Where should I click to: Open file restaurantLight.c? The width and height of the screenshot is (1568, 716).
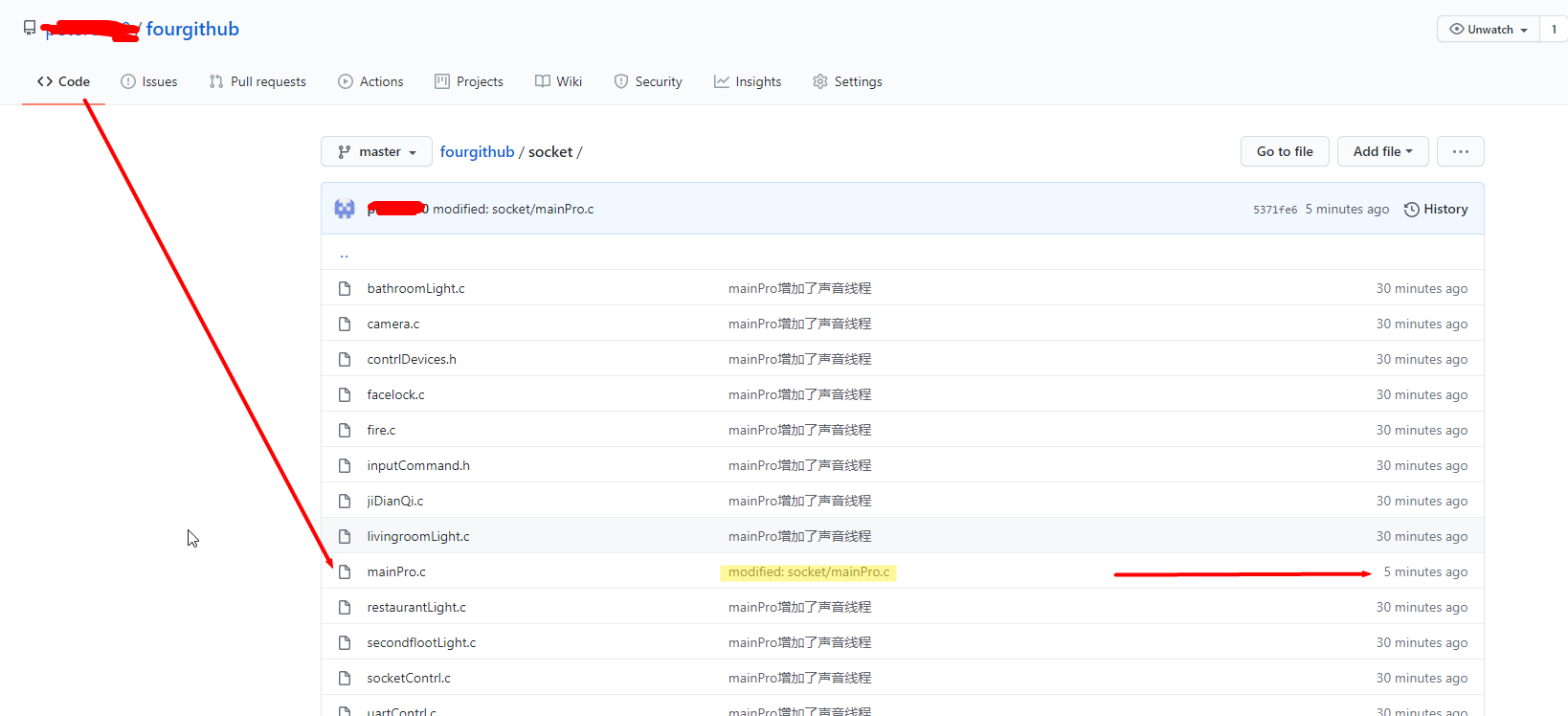click(416, 607)
